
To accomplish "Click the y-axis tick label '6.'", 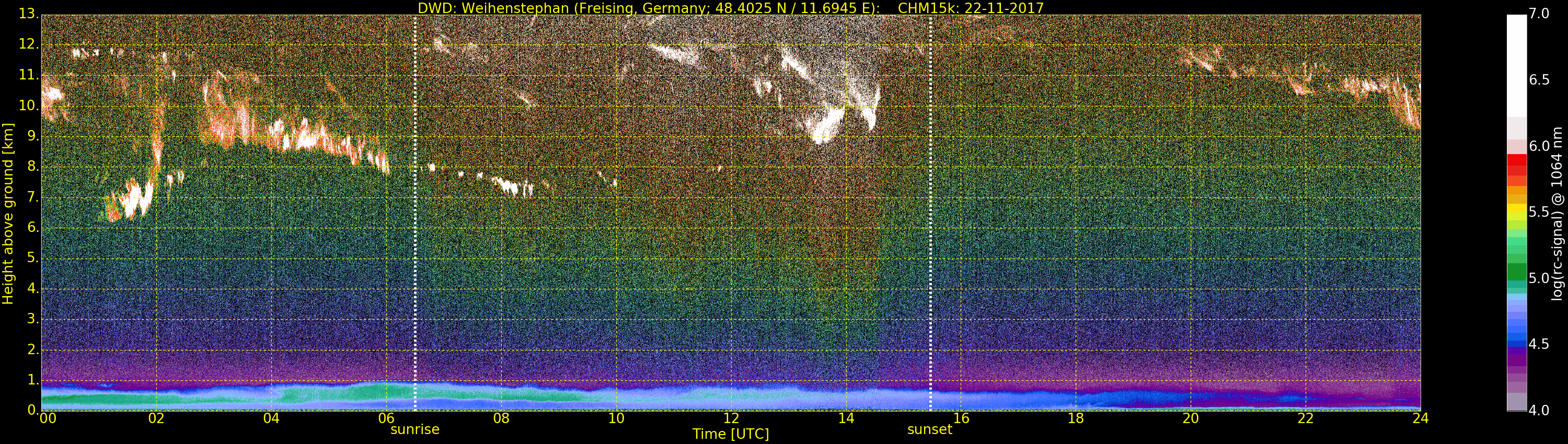I will [33, 227].
